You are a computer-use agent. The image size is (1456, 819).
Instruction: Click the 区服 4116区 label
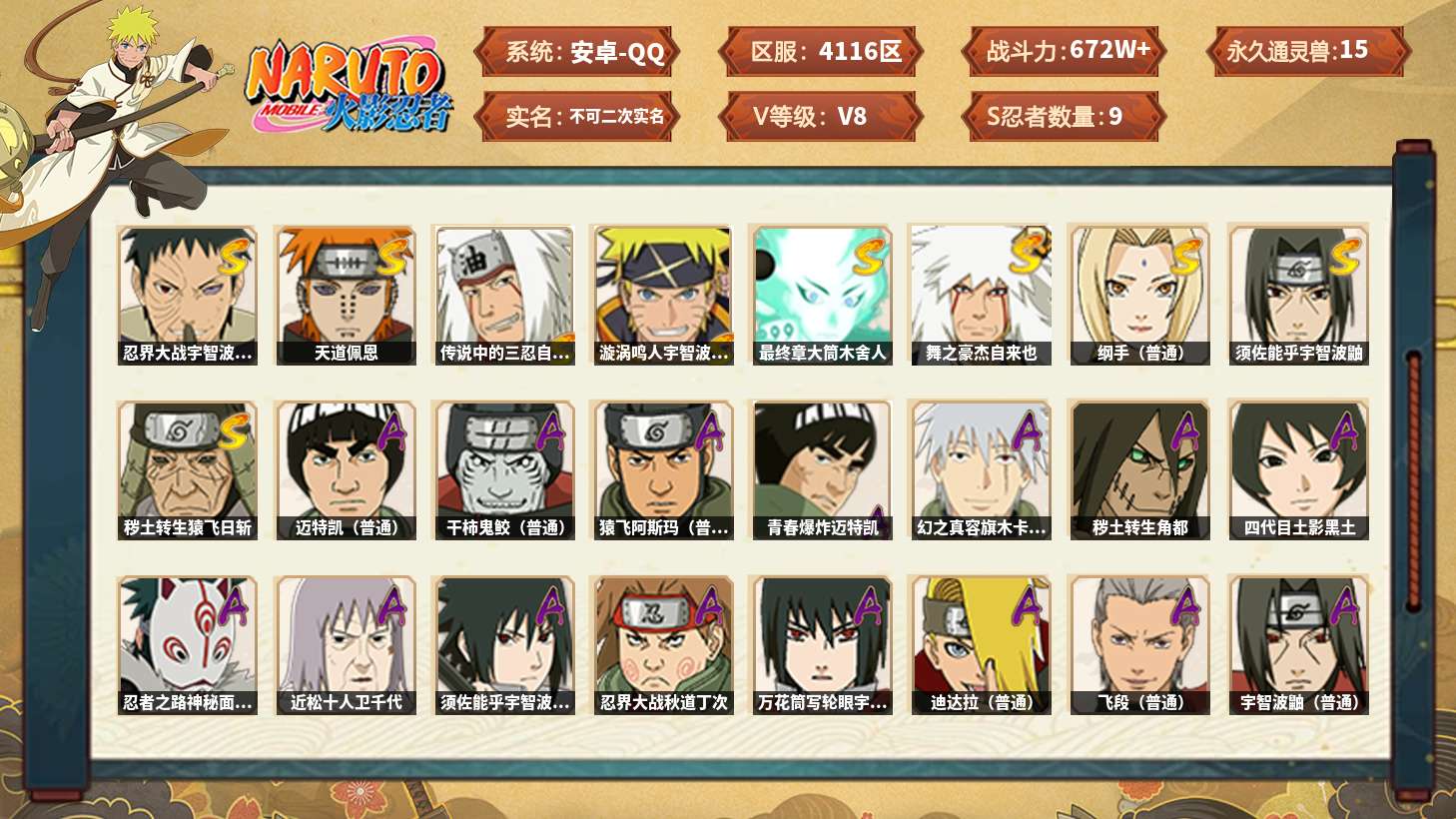pyautogui.click(x=821, y=51)
